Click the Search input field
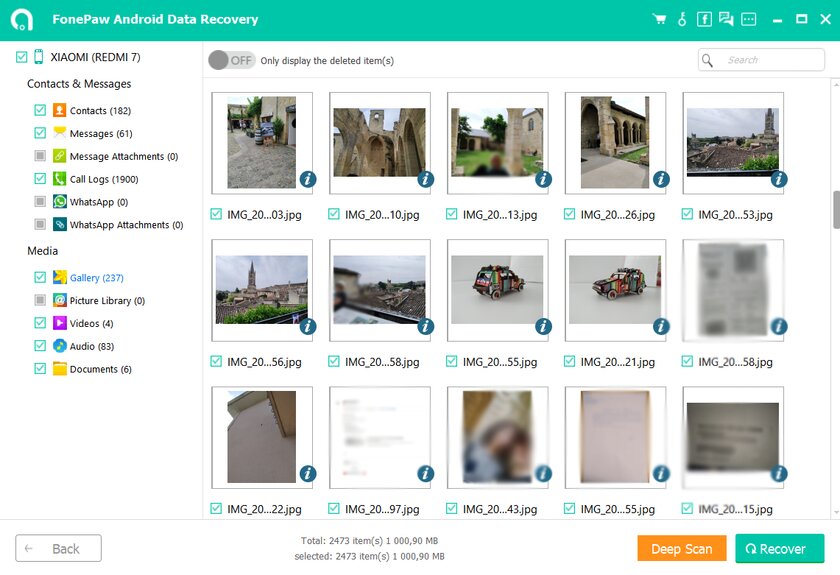The width and height of the screenshot is (840, 575). [761, 60]
